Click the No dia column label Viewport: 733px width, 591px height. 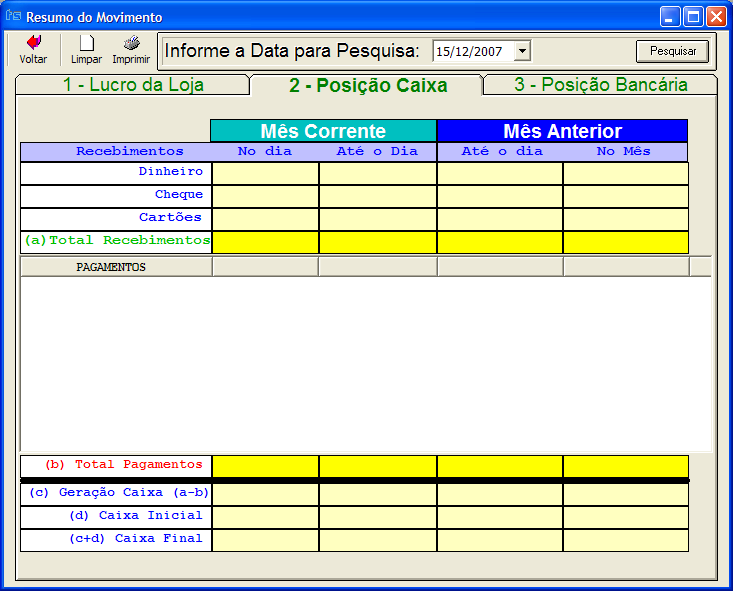(265, 151)
